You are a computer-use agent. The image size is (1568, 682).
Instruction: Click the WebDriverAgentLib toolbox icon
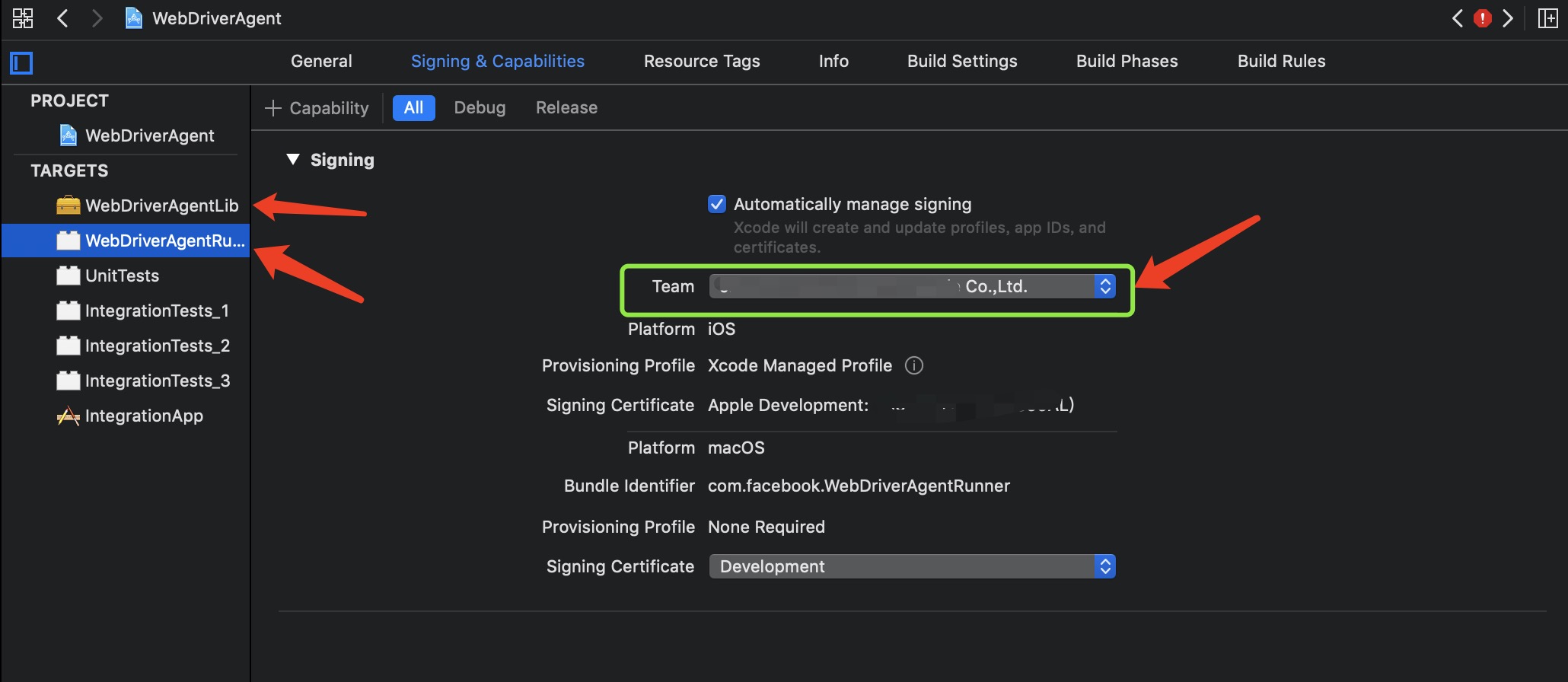(69, 206)
